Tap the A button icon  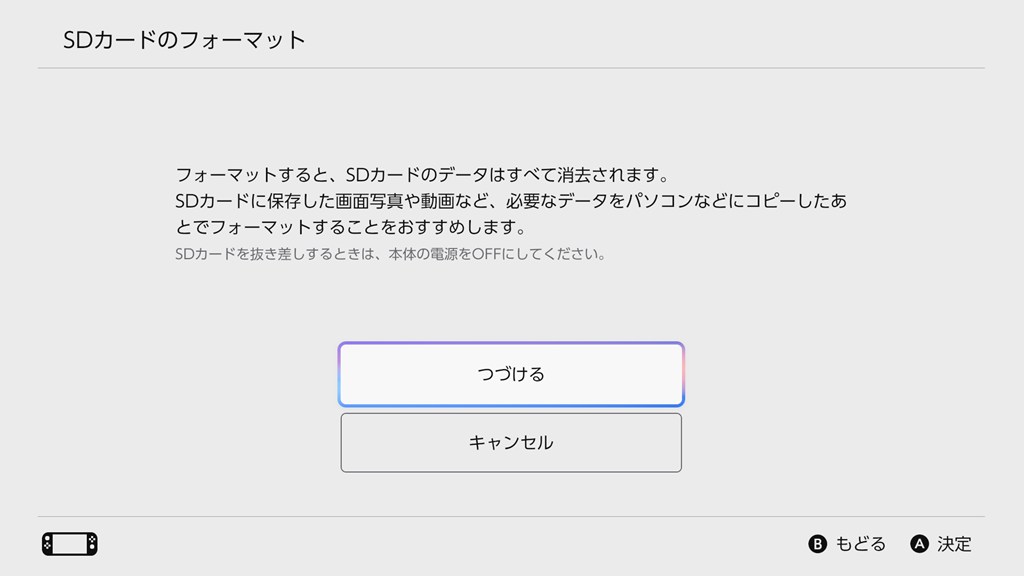click(x=919, y=544)
